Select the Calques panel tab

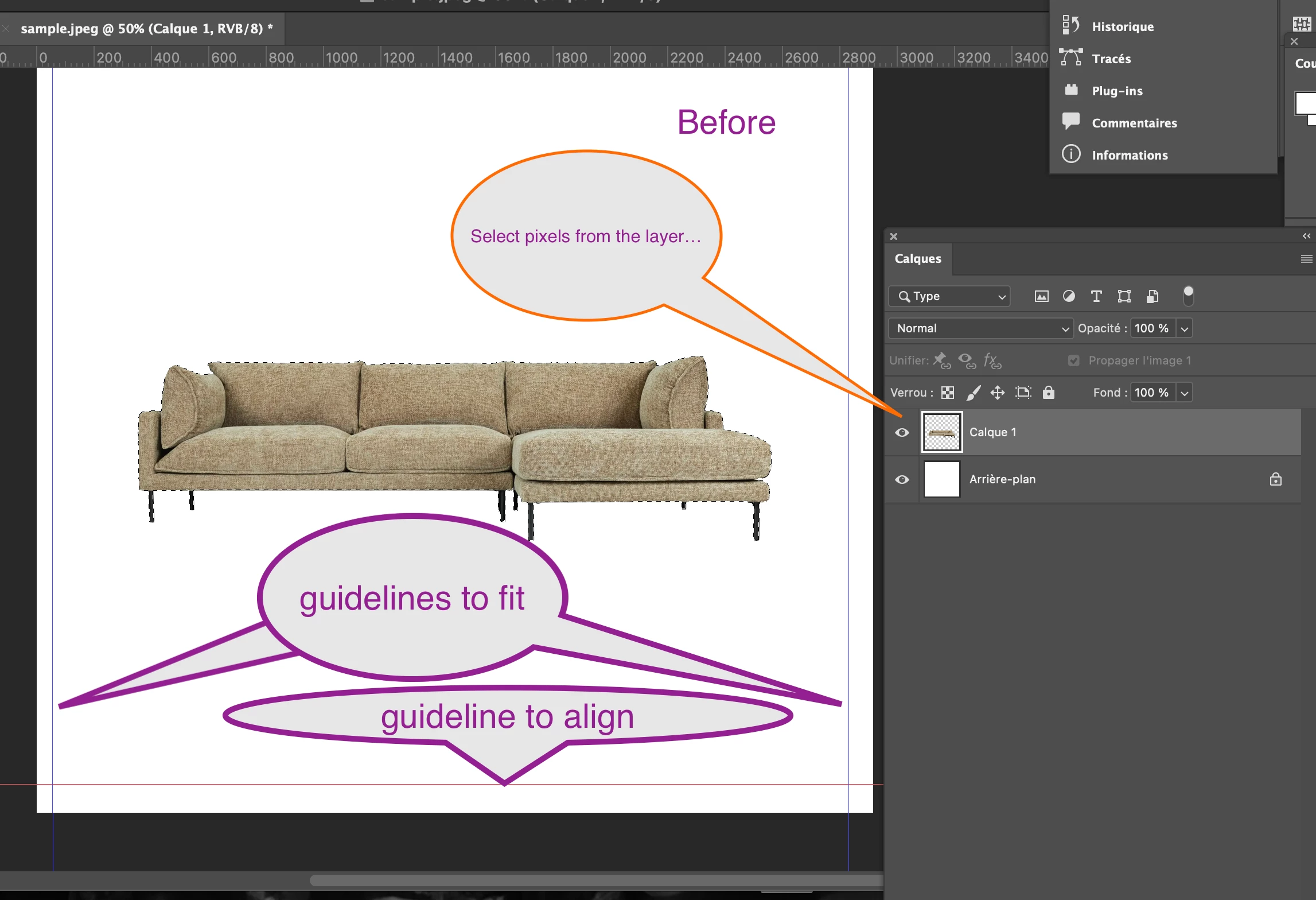pos(918,259)
